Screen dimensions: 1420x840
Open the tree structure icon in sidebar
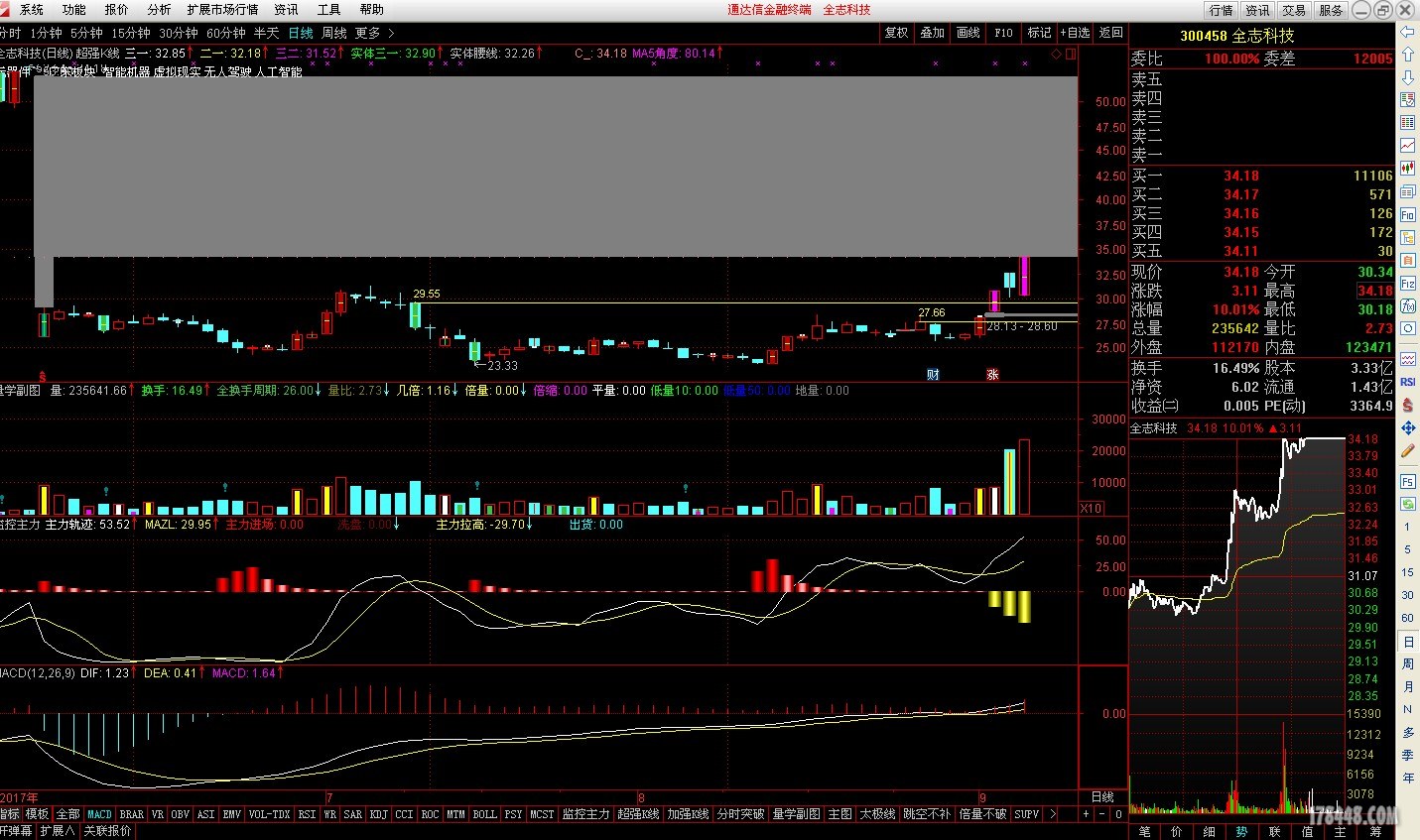pyautogui.click(x=1407, y=237)
